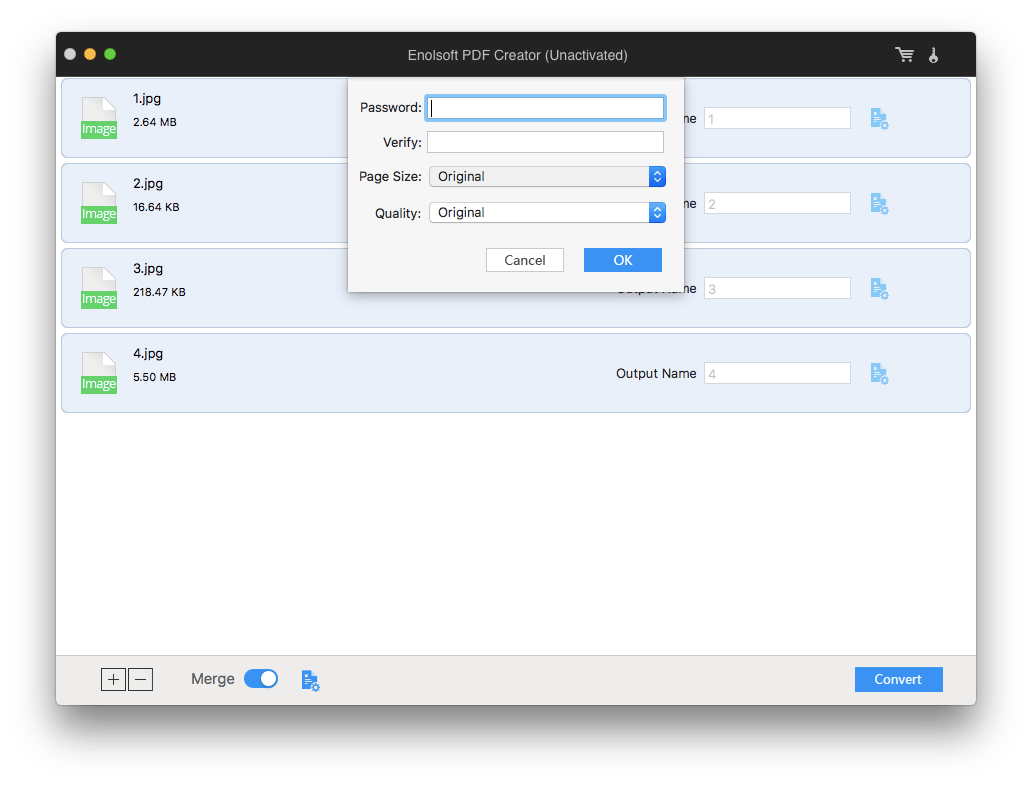Remove file with the minus button
The width and height of the screenshot is (1032, 785).
[140, 679]
